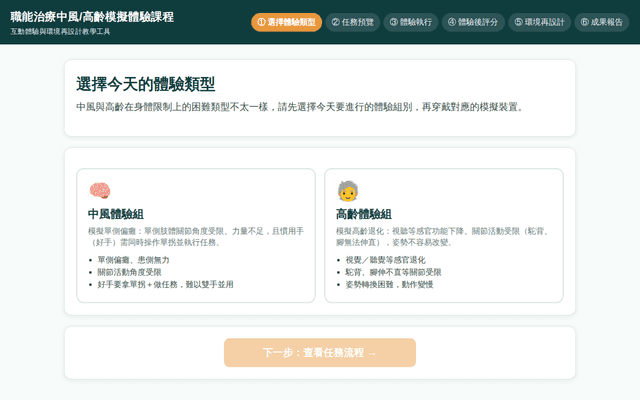Open step ⑥ 成果報告
The height and width of the screenshot is (400, 640).
tap(602, 22)
